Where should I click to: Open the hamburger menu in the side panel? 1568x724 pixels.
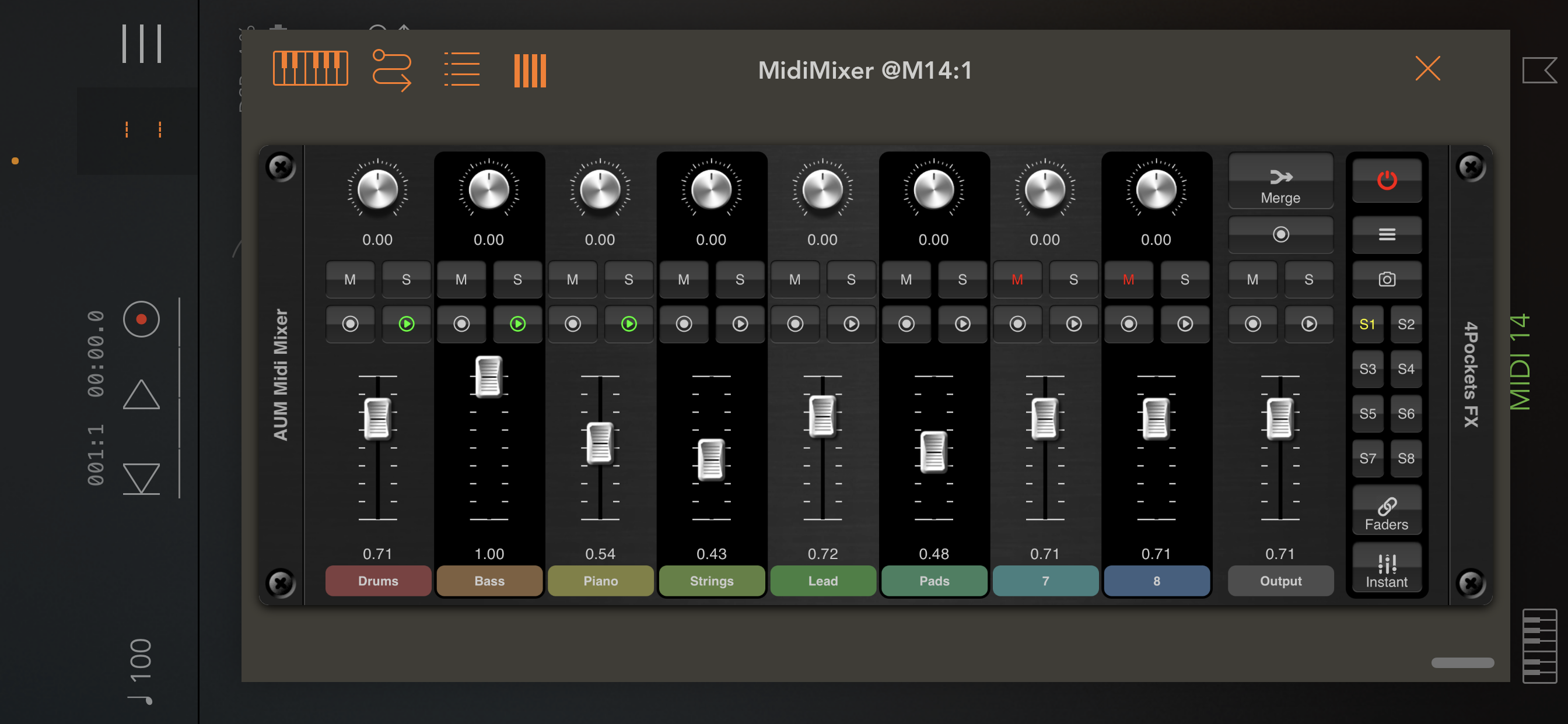click(1387, 234)
